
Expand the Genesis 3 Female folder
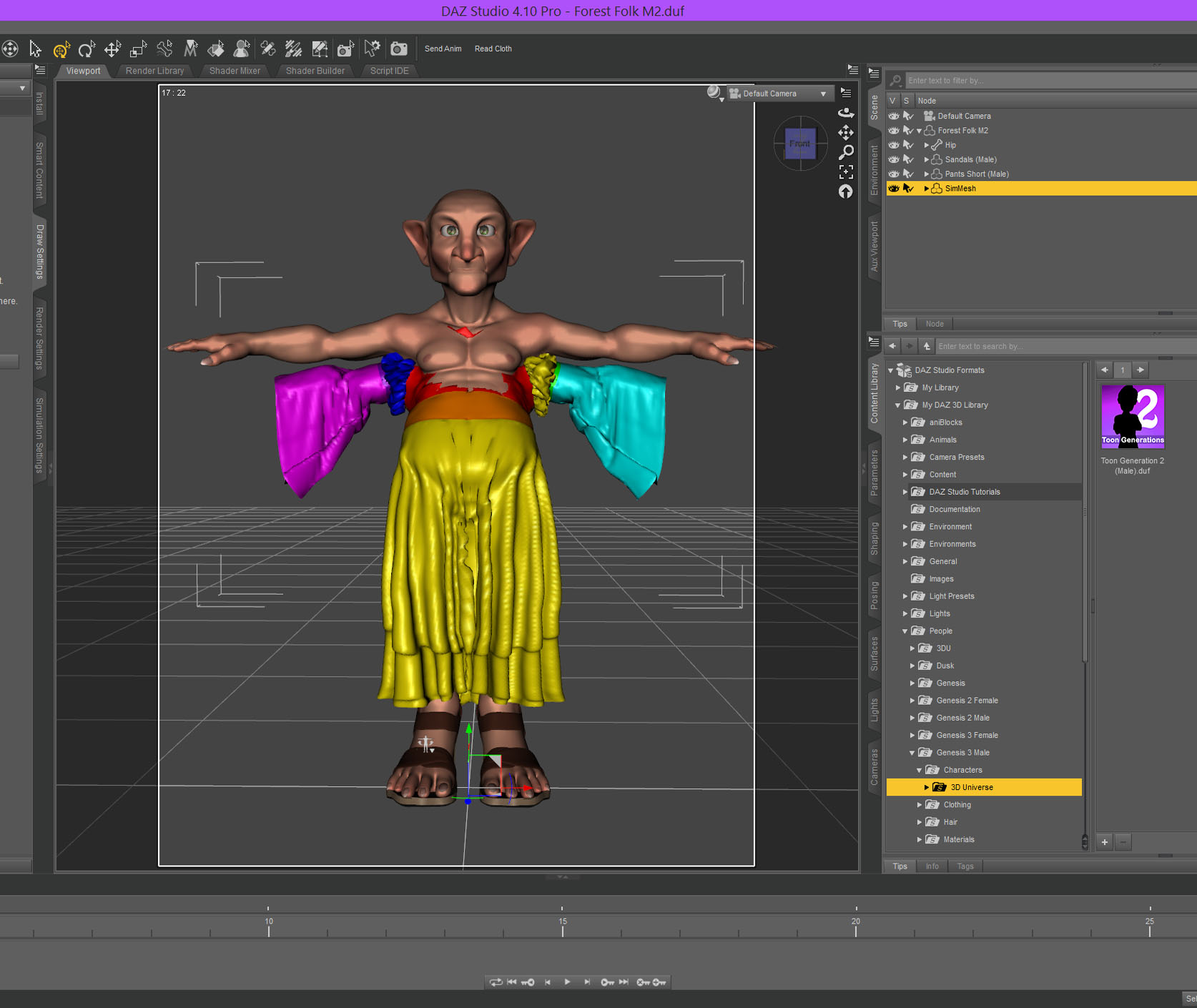(912, 736)
